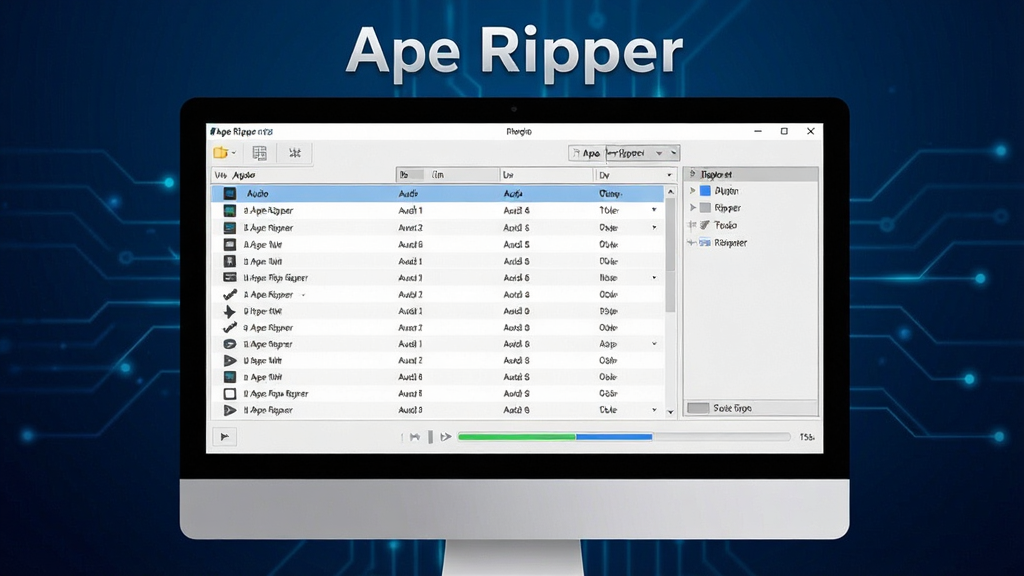Click the play-forward icon before progress bar
1024x576 pixels.
pyautogui.click(x=446, y=437)
